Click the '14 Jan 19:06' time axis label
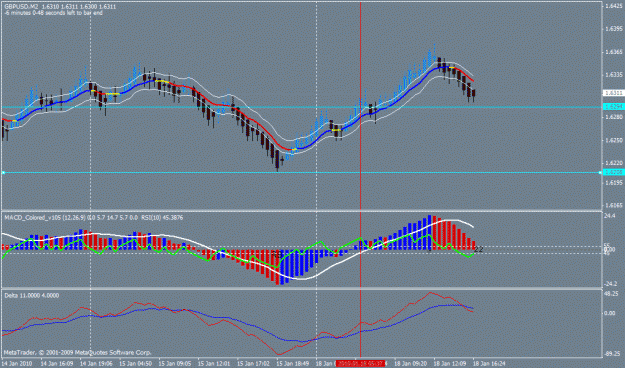The image size is (625, 368). (96, 364)
